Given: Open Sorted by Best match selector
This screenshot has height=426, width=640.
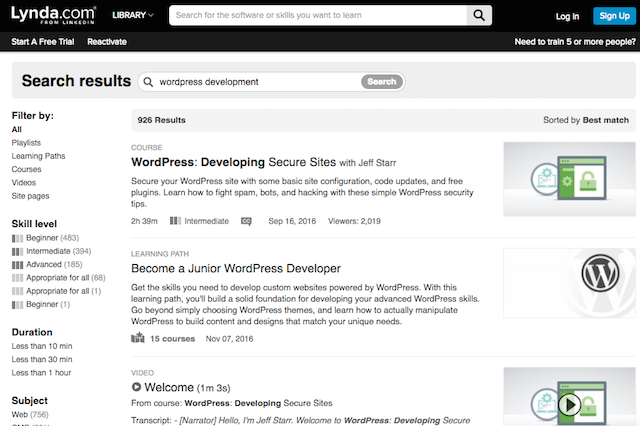Looking at the screenshot, I should click(586, 120).
